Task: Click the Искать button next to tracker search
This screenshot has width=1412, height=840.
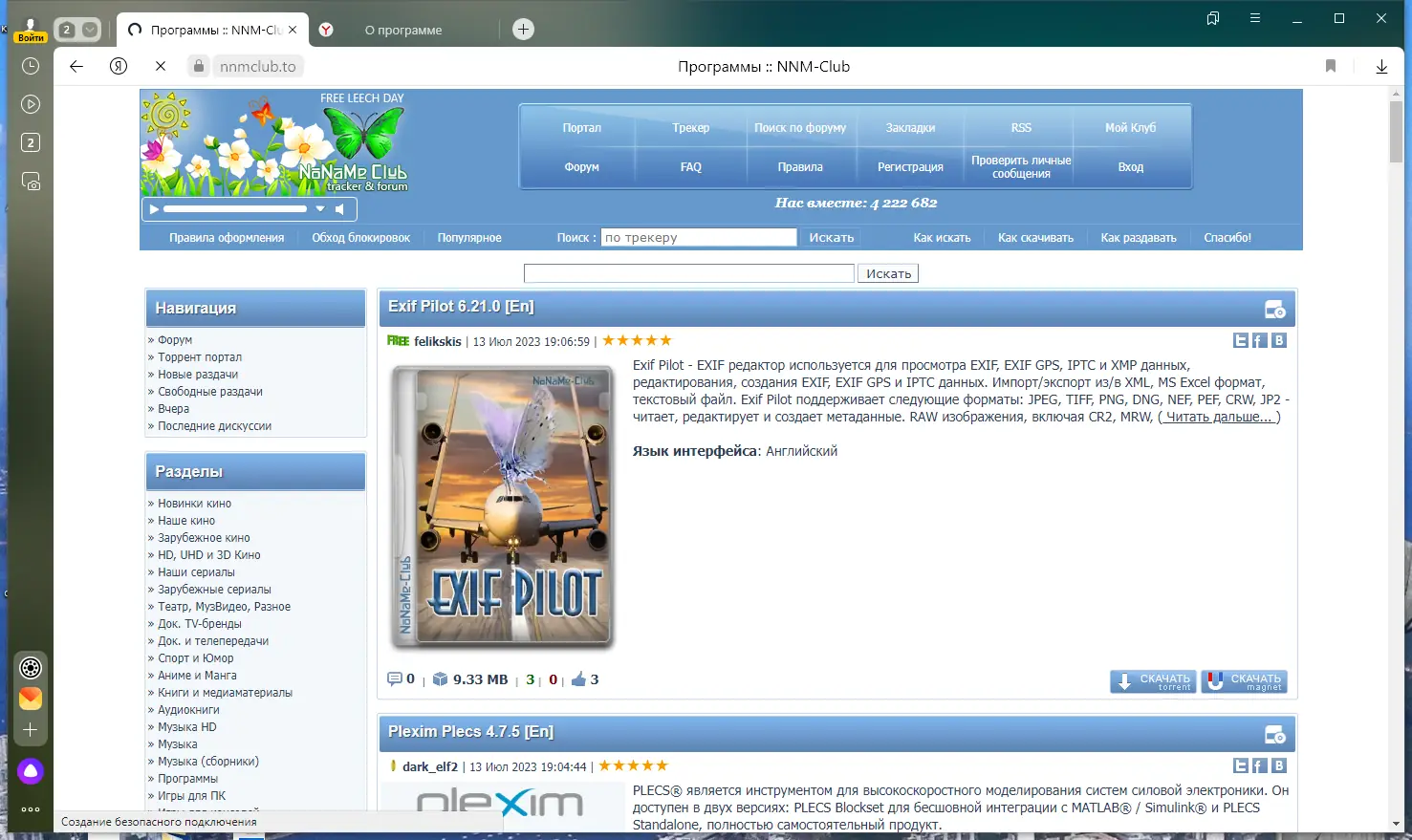Action: point(832,238)
